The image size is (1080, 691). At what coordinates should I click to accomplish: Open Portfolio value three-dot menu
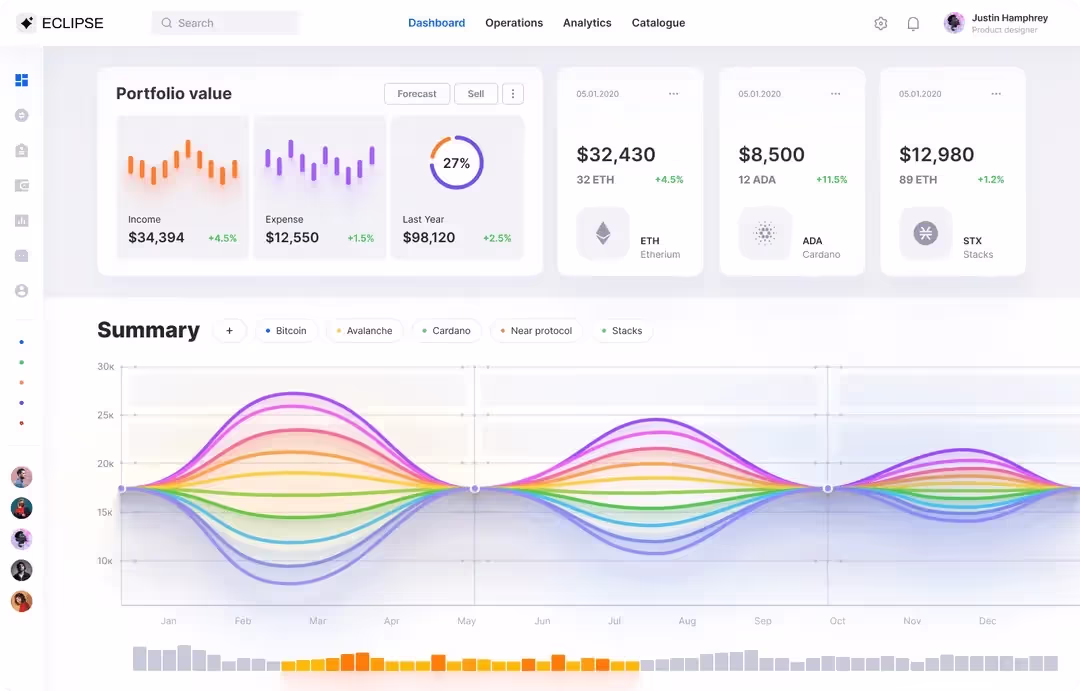[513, 94]
